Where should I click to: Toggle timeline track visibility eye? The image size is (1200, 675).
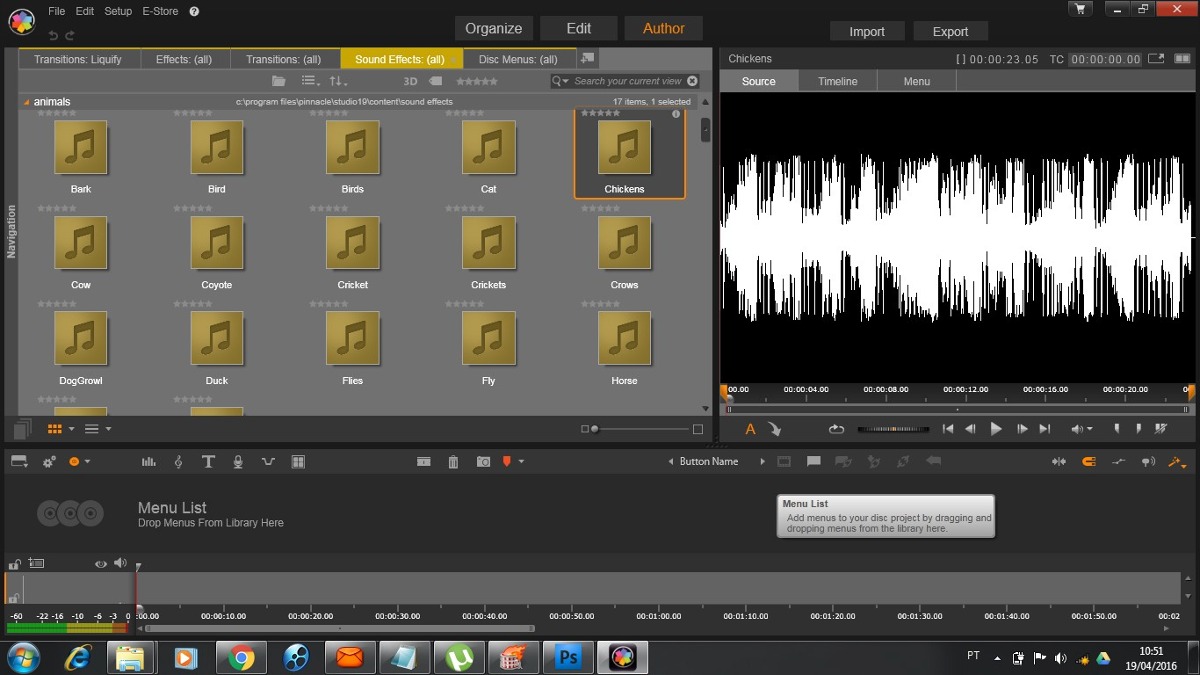[101, 564]
